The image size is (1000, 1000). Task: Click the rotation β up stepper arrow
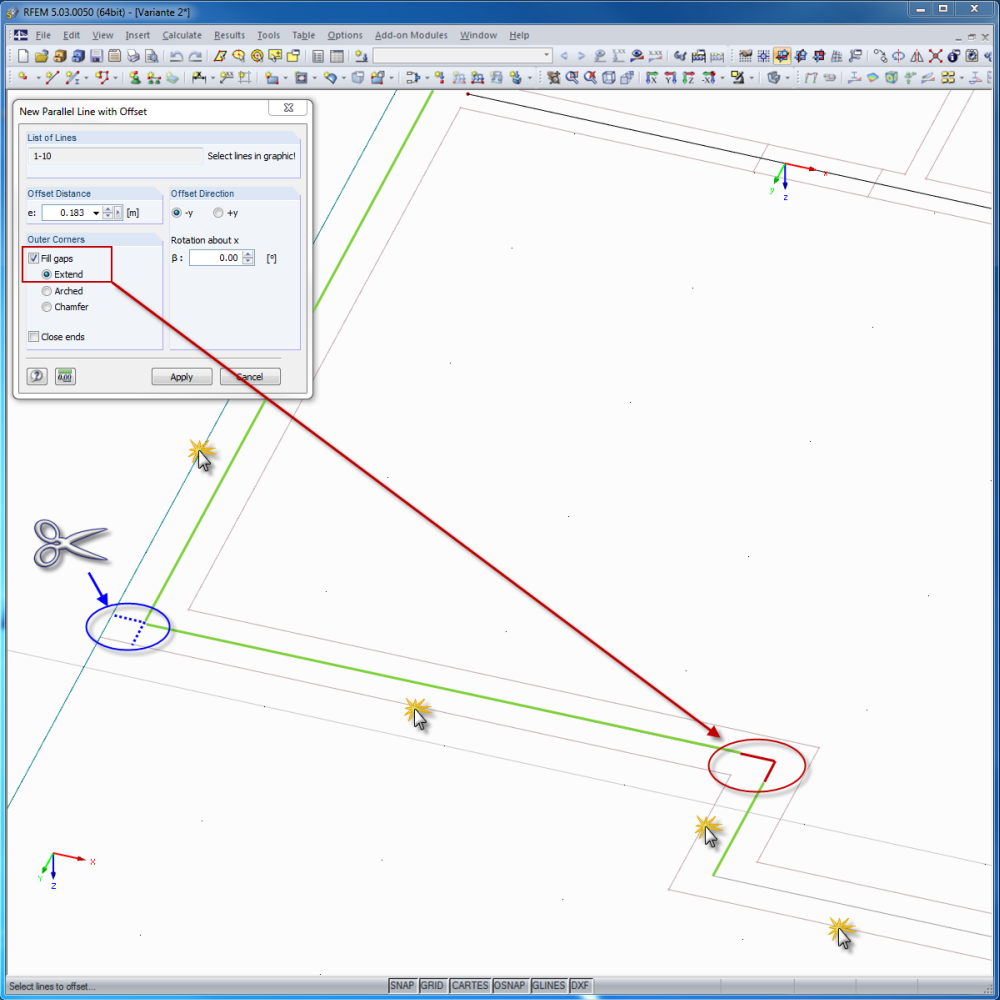[246, 253]
